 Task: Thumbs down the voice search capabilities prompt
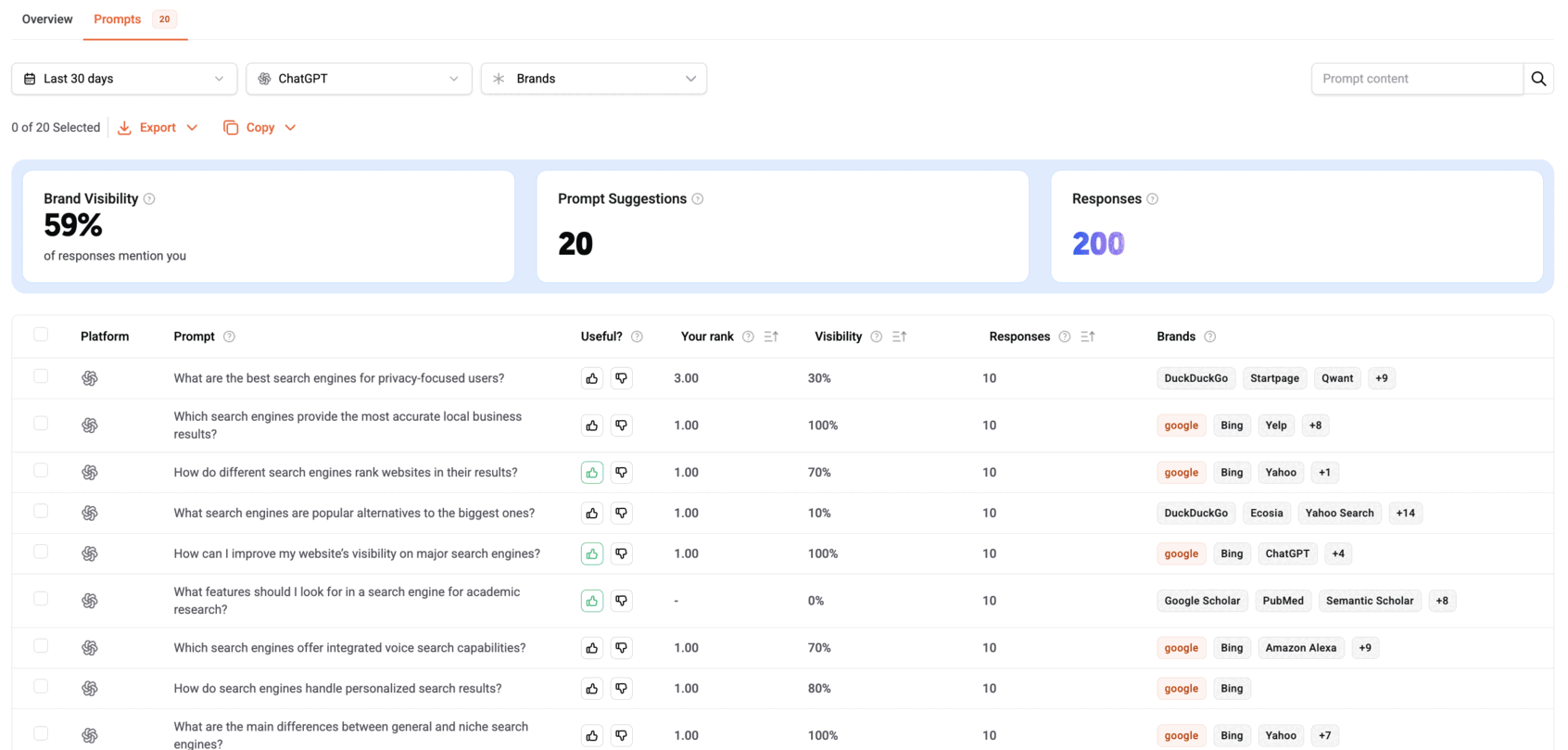coord(622,648)
